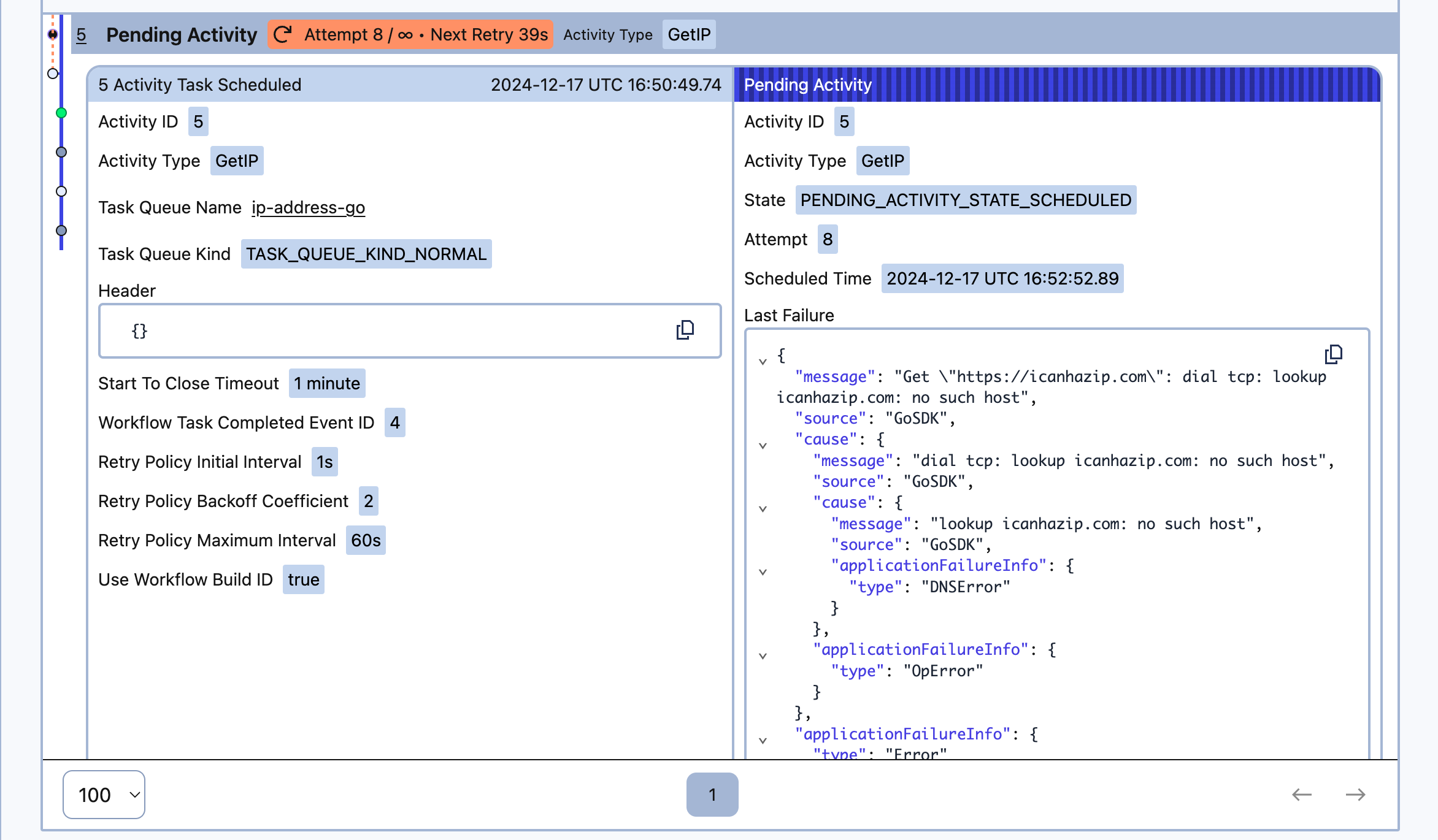This screenshot has height=840, width=1438.
Task: Click the topmost filled marker on the timeline
Action: pos(53,34)
